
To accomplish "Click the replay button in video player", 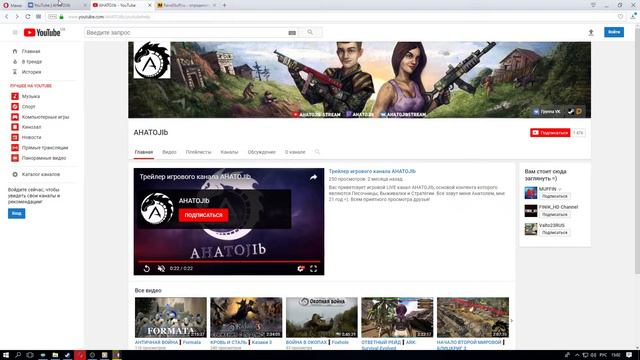I will tap(147, 268).
